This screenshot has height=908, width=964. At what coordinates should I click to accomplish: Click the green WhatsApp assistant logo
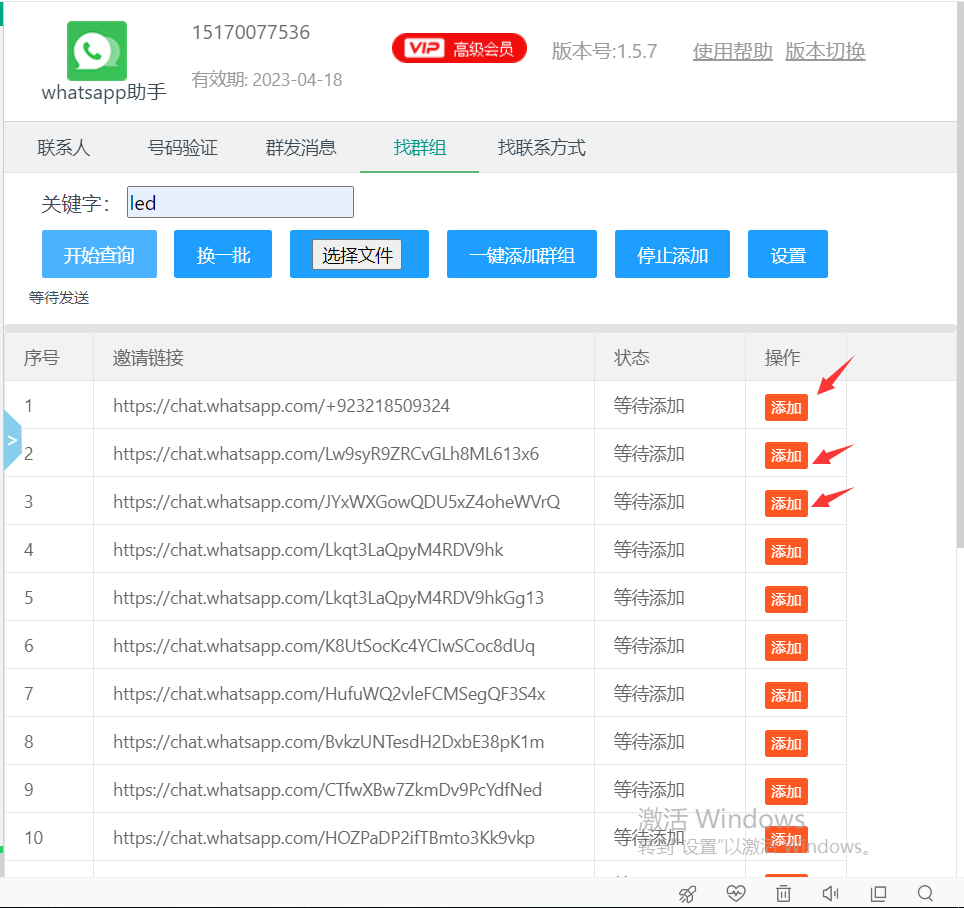tap(97, 51)
